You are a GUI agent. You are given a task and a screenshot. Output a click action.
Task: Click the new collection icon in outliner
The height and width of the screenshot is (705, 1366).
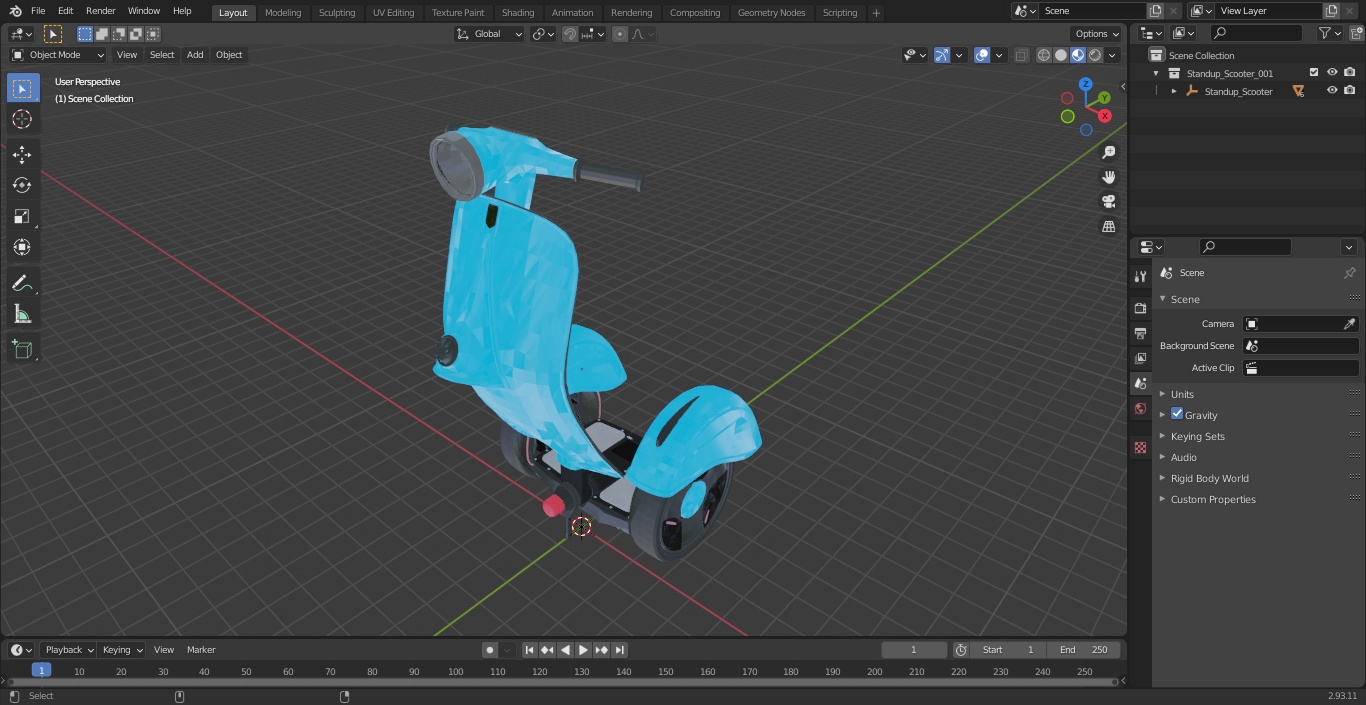(x=1356, y=33)
